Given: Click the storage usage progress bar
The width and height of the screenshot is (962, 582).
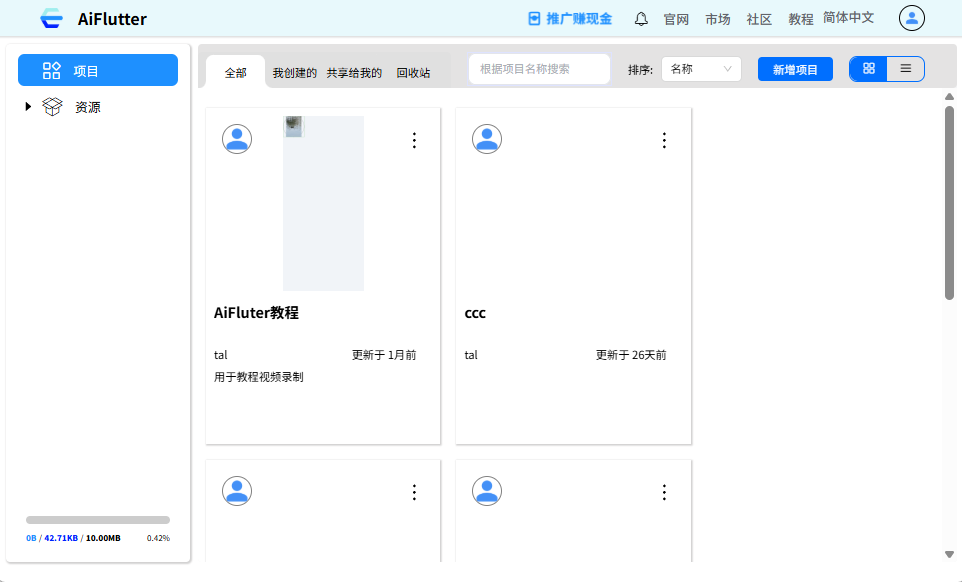Looking at the screenshot, I should (98, 520).
